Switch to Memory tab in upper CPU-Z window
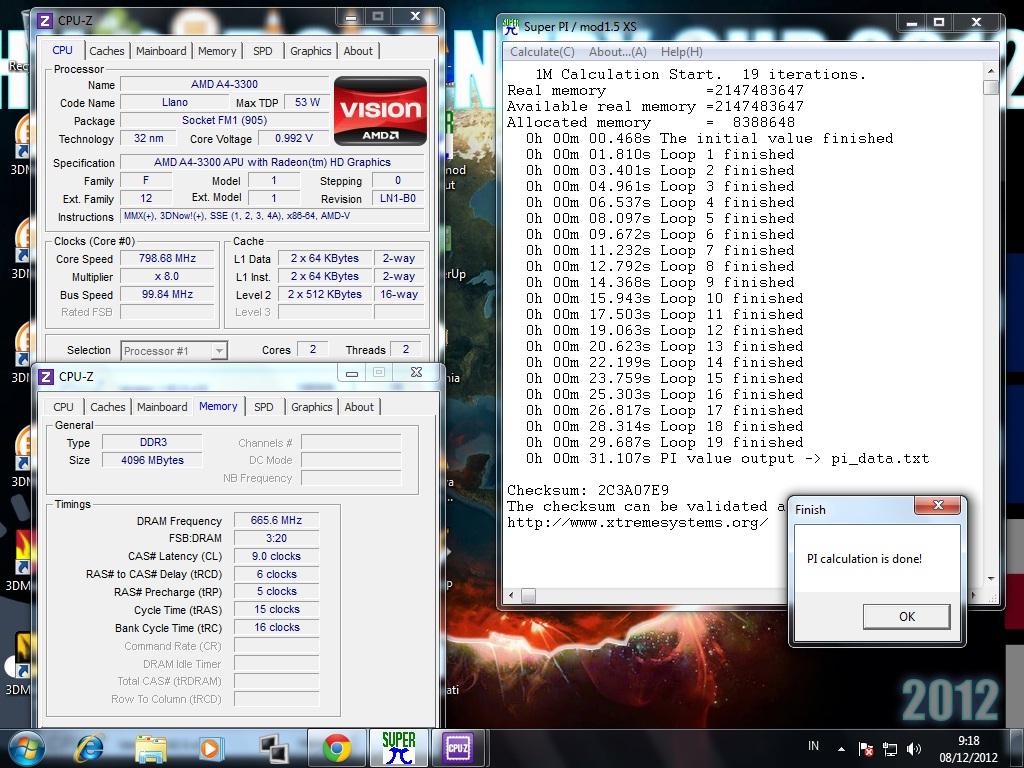Screen dimensions: 1024x768 [x=217, y=51]
